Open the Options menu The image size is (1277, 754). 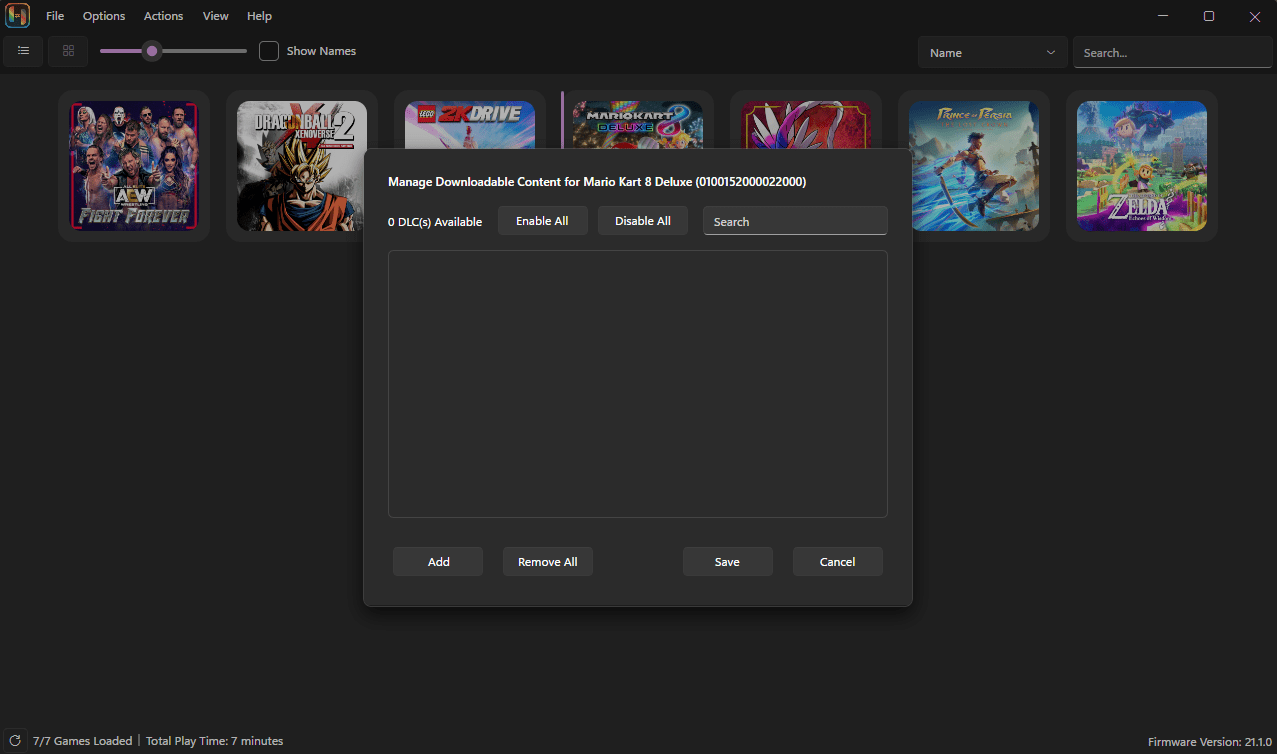pos(104,16)
